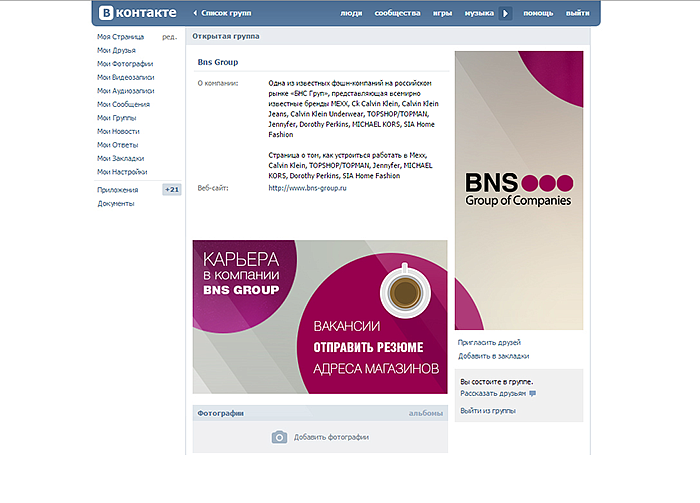Open Мои Закладки

[121, 158]
